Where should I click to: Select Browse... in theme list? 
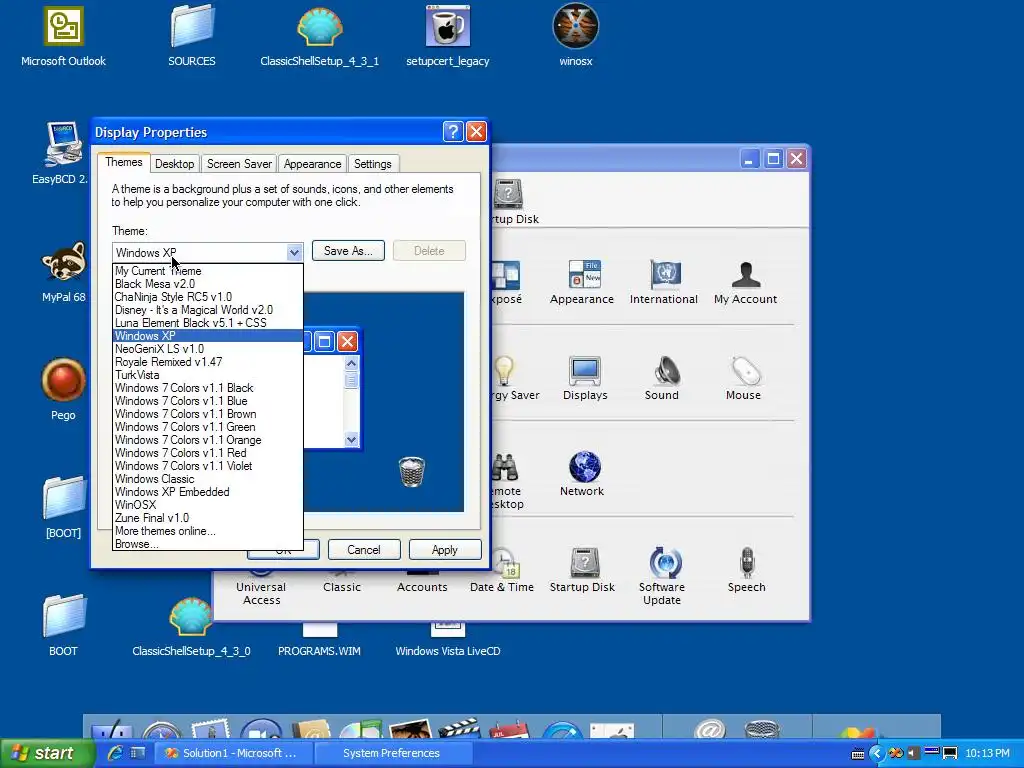(208, 544)
